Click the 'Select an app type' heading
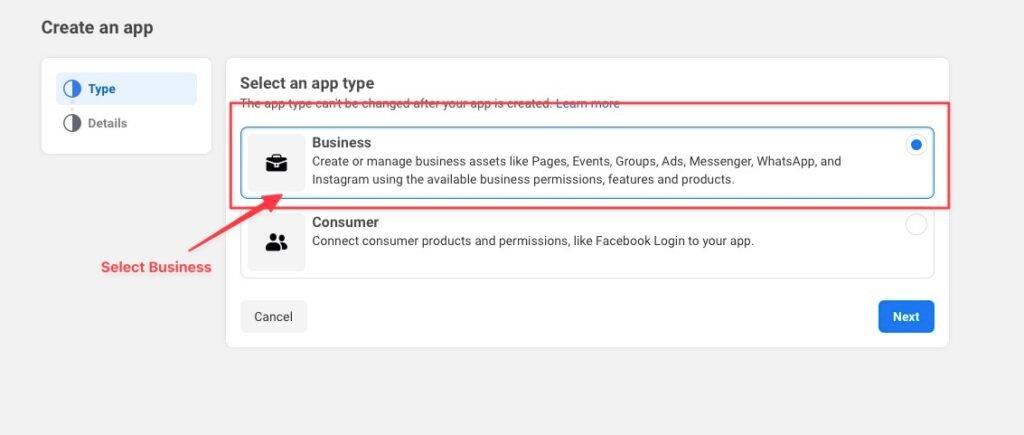This screenshot has width=1024, height=435. [307, 83]
